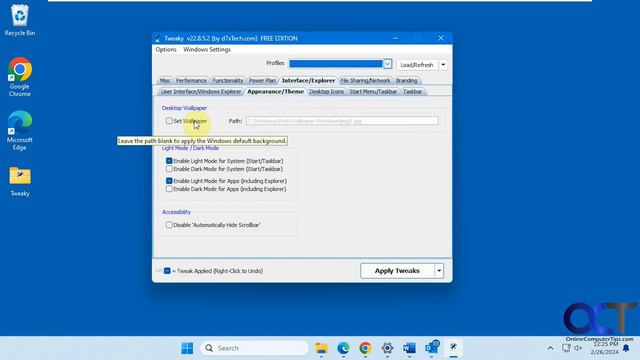Check Enable Dark Mode for Apps
640x360 pixels.
[169, 189]
